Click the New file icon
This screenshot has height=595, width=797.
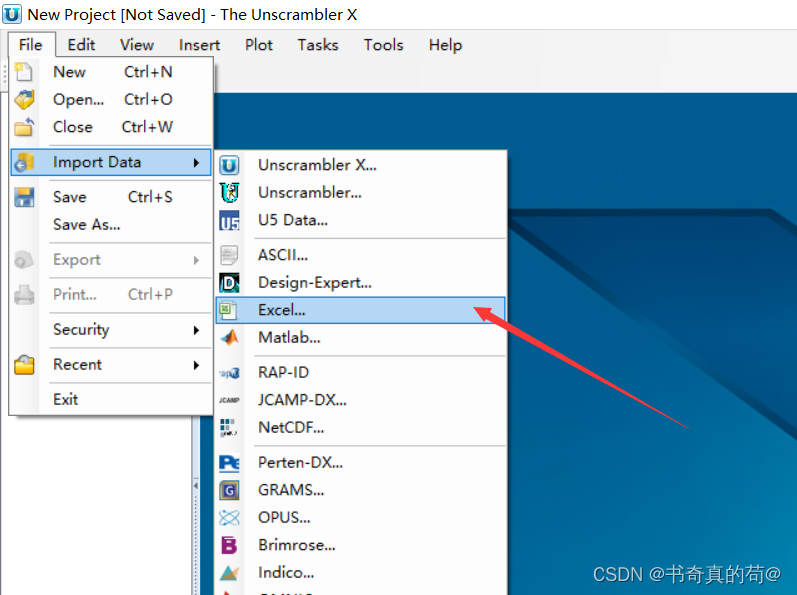(23, 72)
